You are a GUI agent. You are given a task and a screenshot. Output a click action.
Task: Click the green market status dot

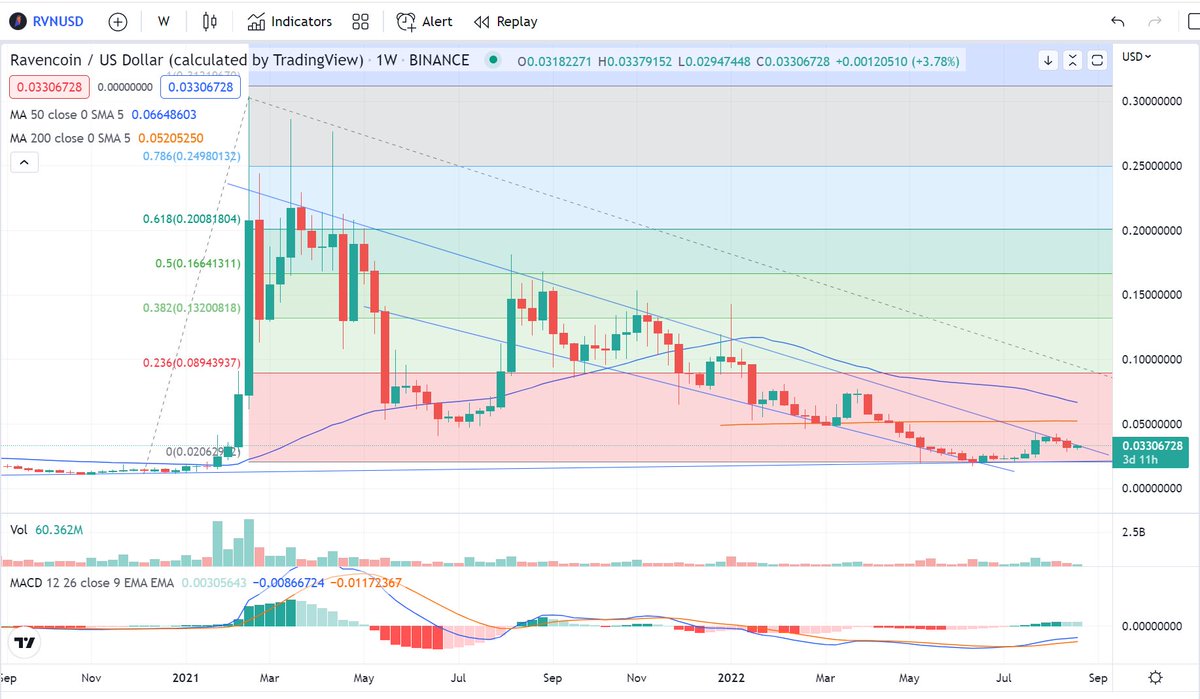pos(492,60)
